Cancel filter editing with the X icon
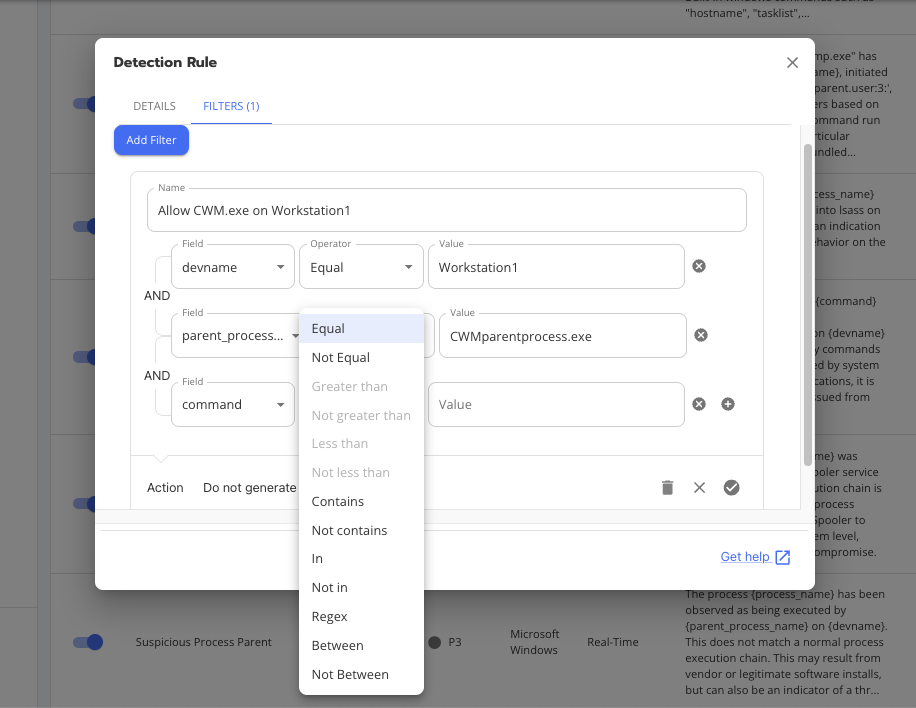 click(699, 487)
